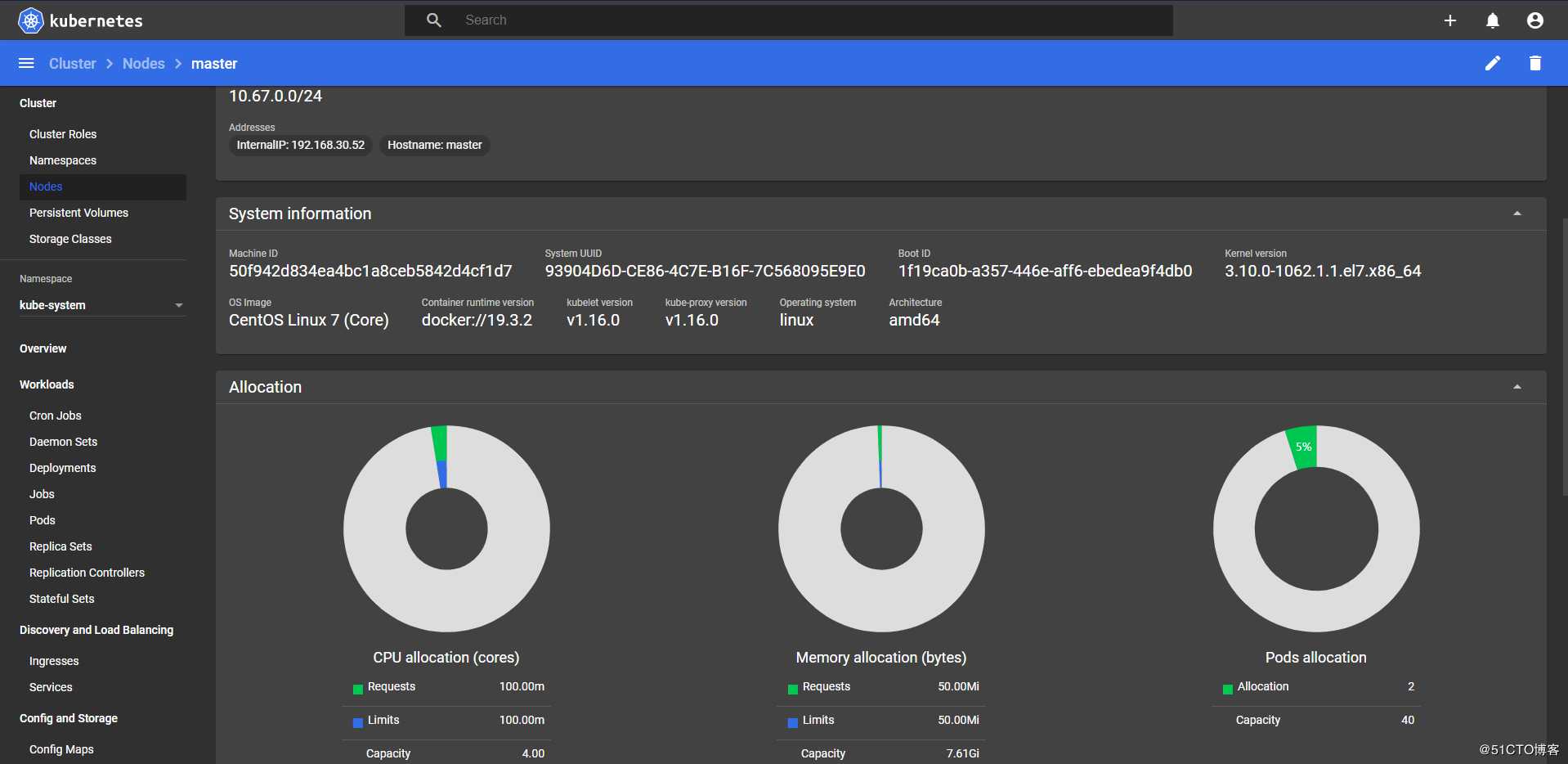Screen dimensions: 1568x764
Task: Go to Cluster breadcrumb
Action: [72, 63]
